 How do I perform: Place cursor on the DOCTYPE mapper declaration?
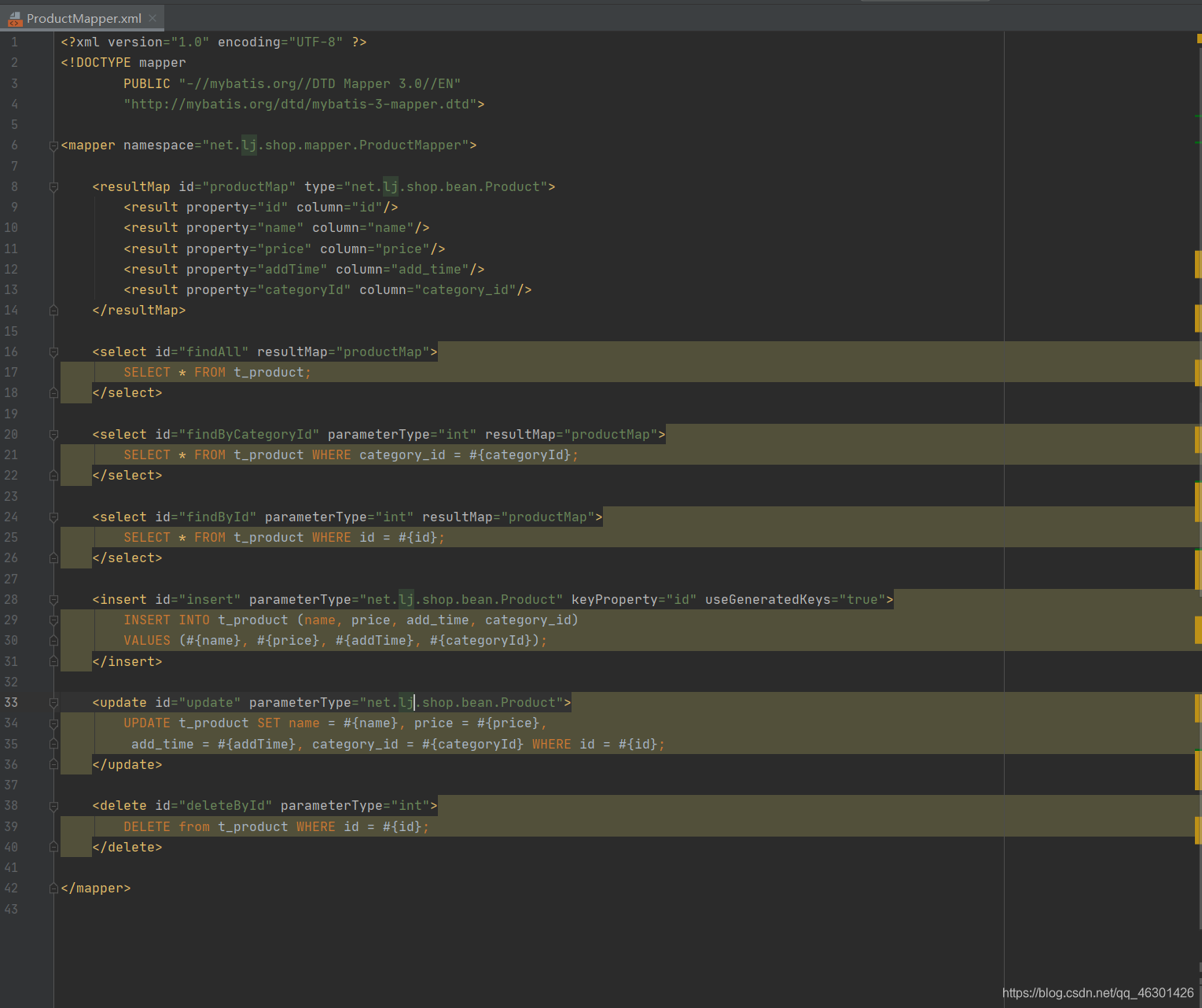coord(123,63)
